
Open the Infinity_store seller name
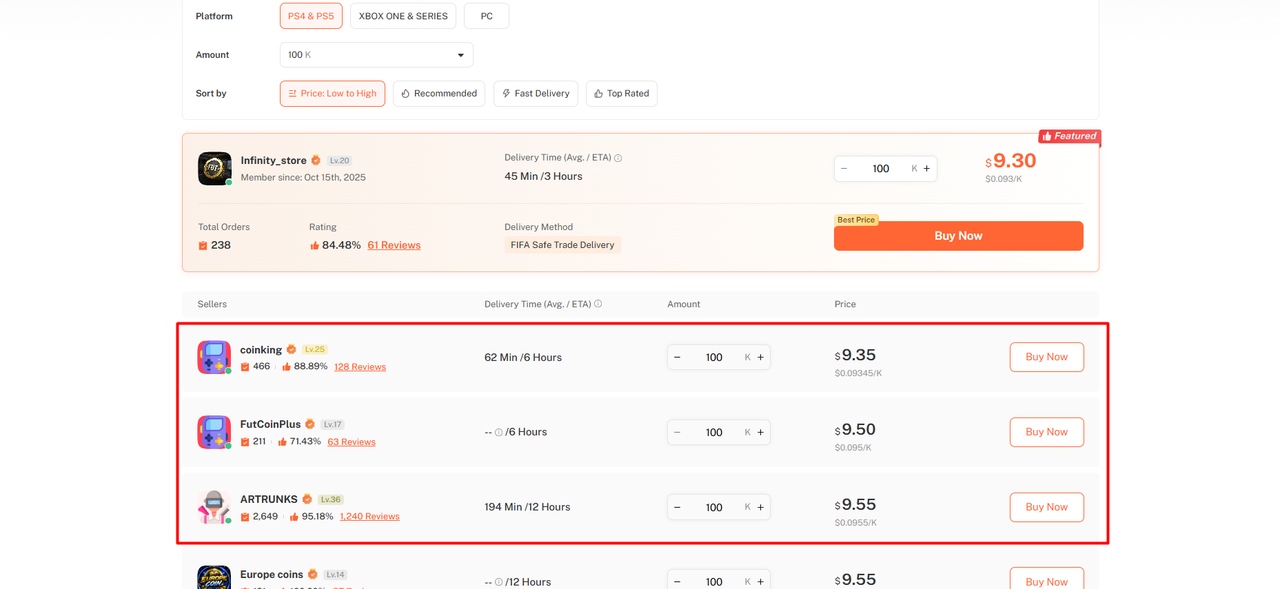(273, 160)
